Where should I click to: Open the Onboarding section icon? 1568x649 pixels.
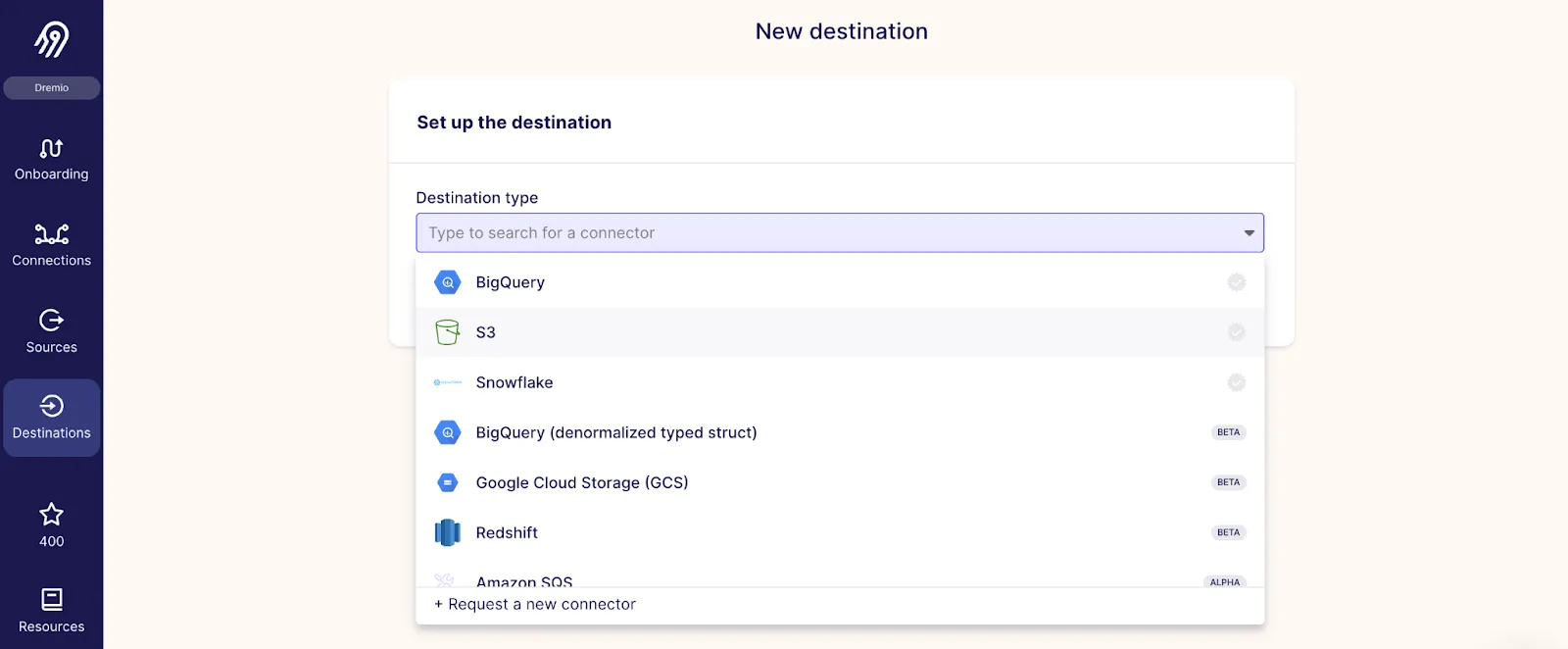tap(51, 148)
